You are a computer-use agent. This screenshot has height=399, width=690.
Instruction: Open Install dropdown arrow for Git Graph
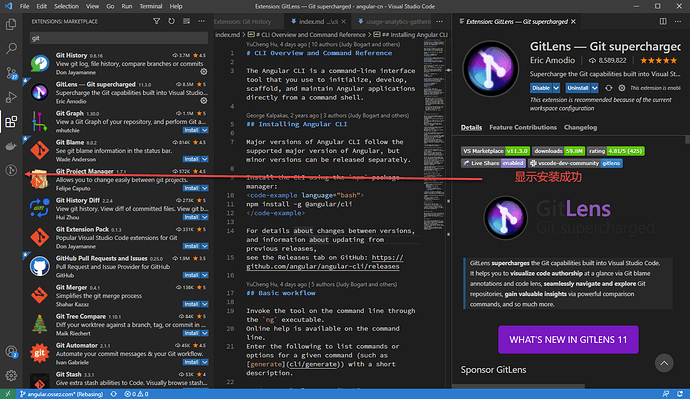click(x=205, y=130)
